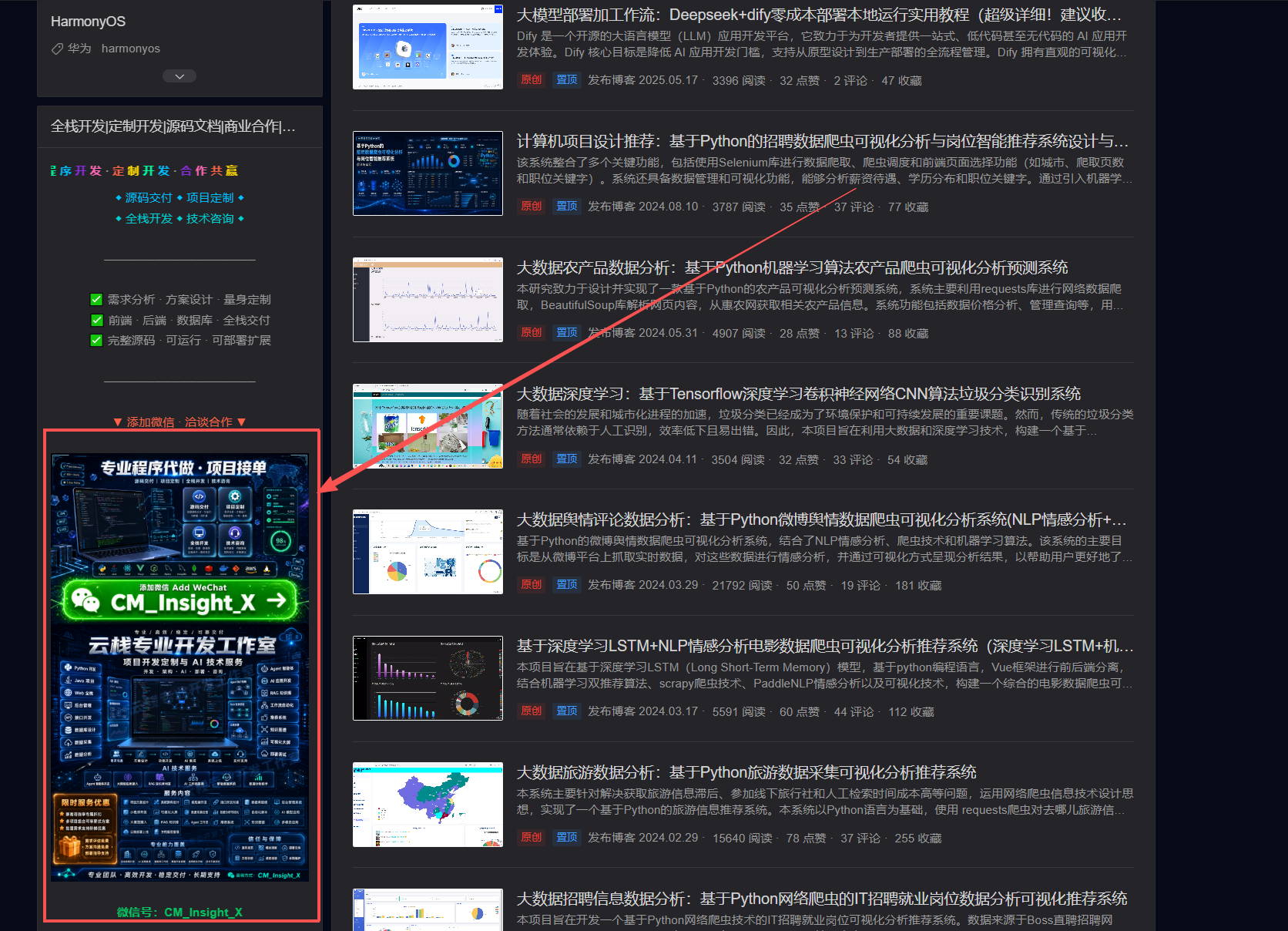Click the 微信号: CM_Insight_X text
The width and height of the screenshot is (1288, 931).
(179, 913)
